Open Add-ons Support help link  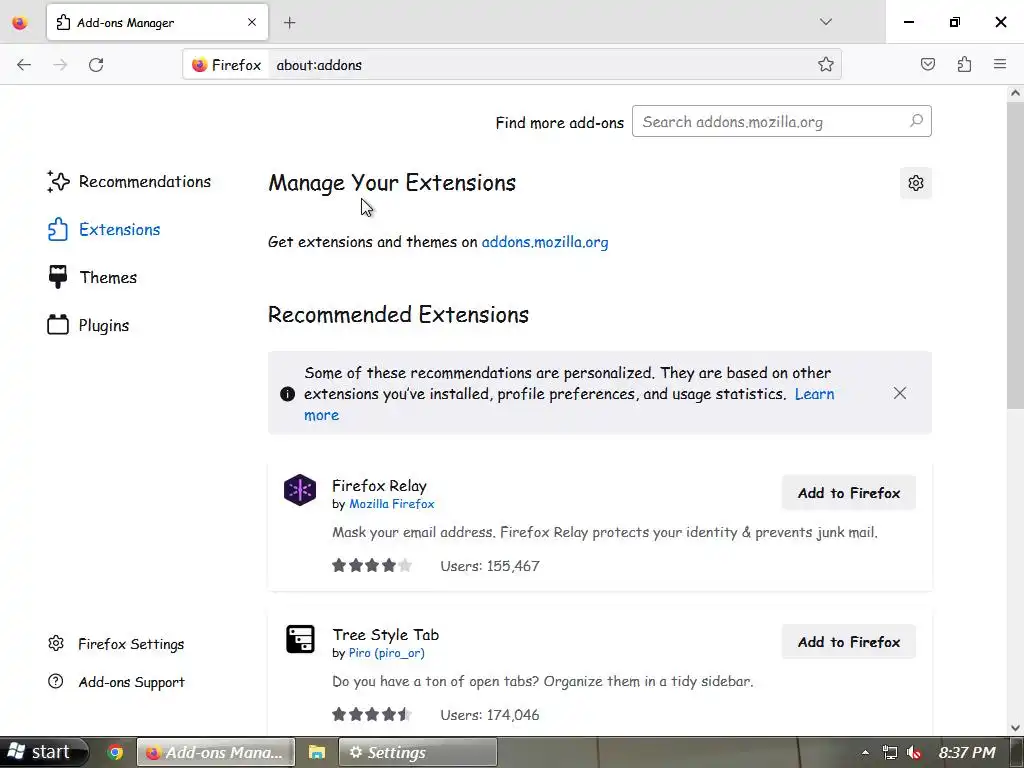(x=116, y=682)
